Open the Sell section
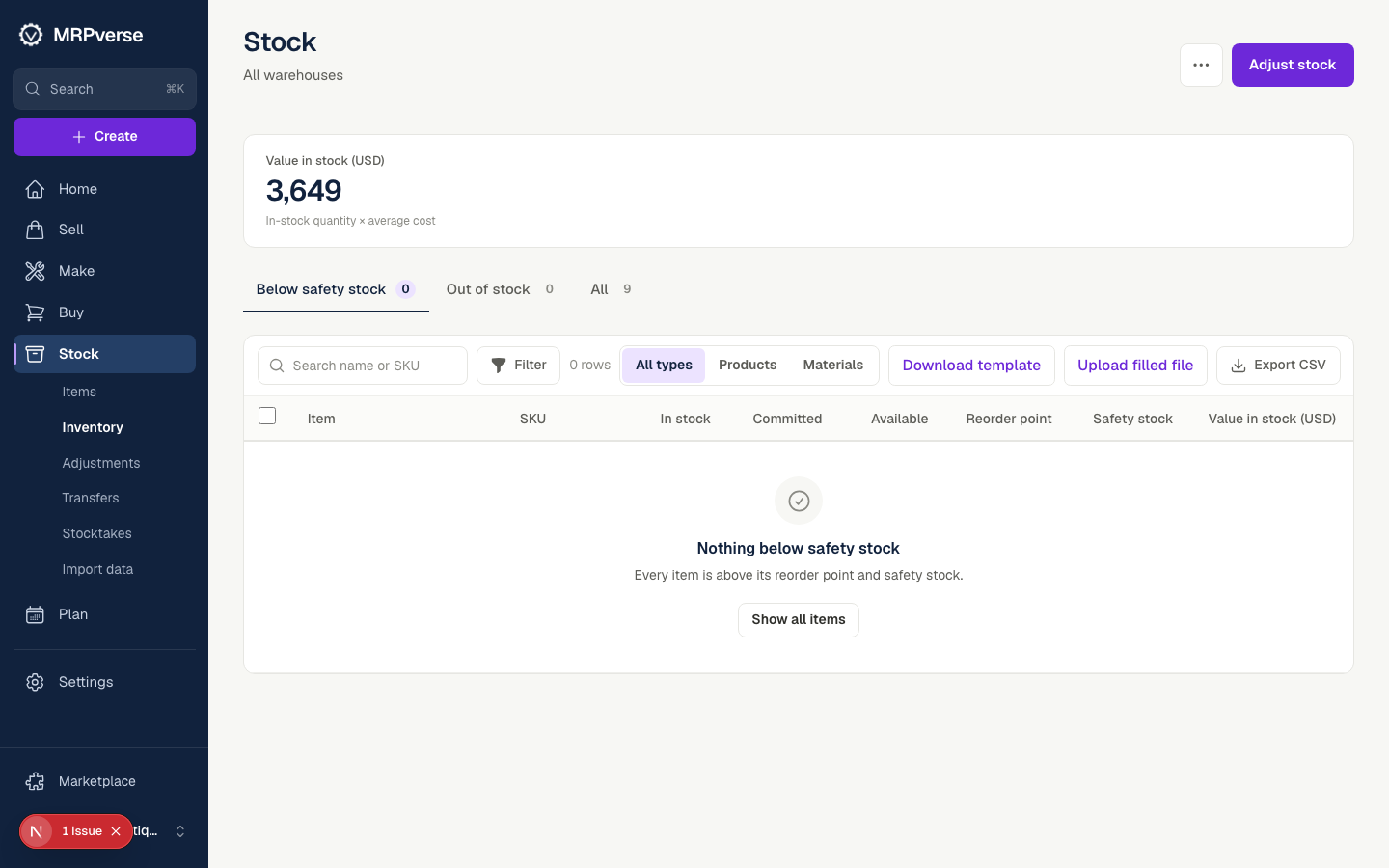The width and height of the screenshot is (1389, 868). 104,230
